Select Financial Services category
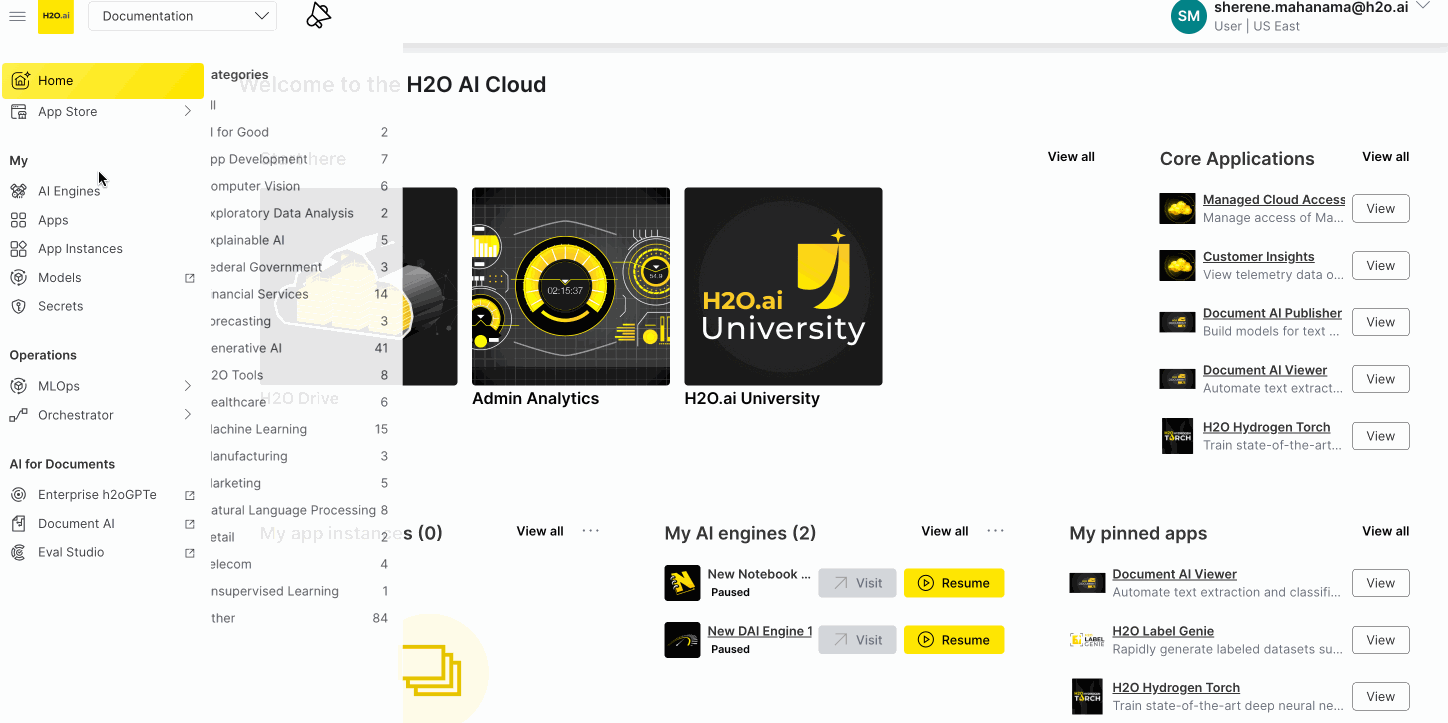 coord(299,294)
